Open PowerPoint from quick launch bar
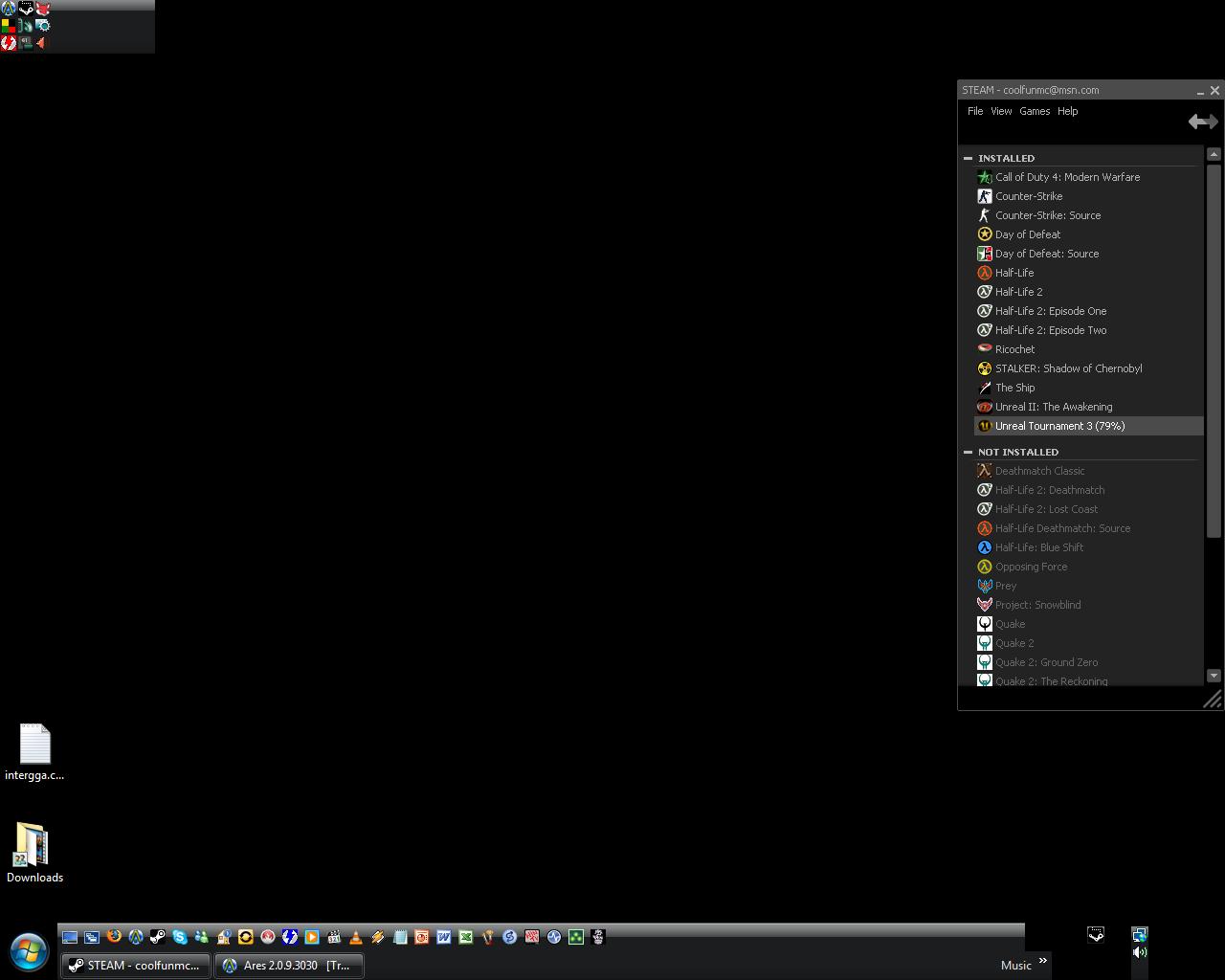The height and width of the screenshot is (980, 1225). tap(422, 937)
